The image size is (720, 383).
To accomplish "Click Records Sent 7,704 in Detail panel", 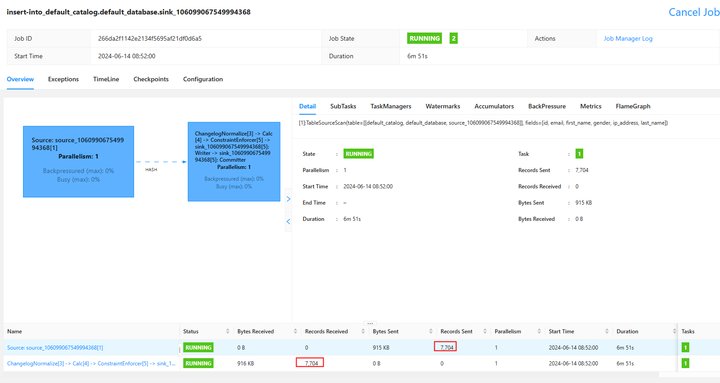I will (582, 170).
